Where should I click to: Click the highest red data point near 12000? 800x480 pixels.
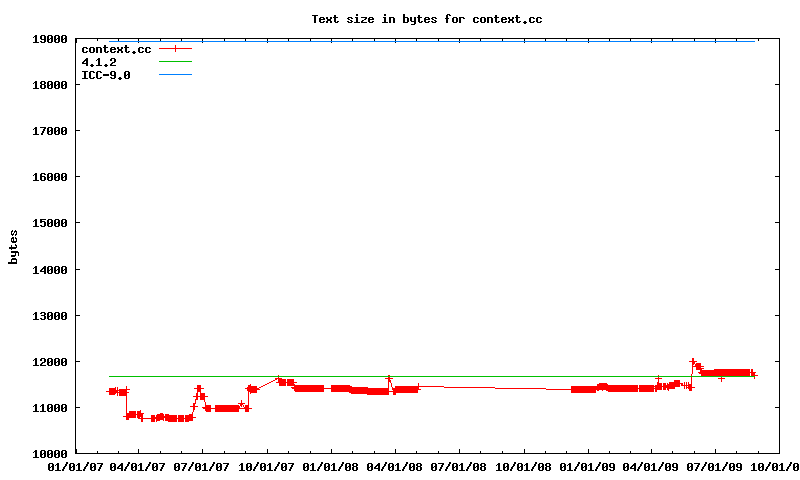[692, 361]
